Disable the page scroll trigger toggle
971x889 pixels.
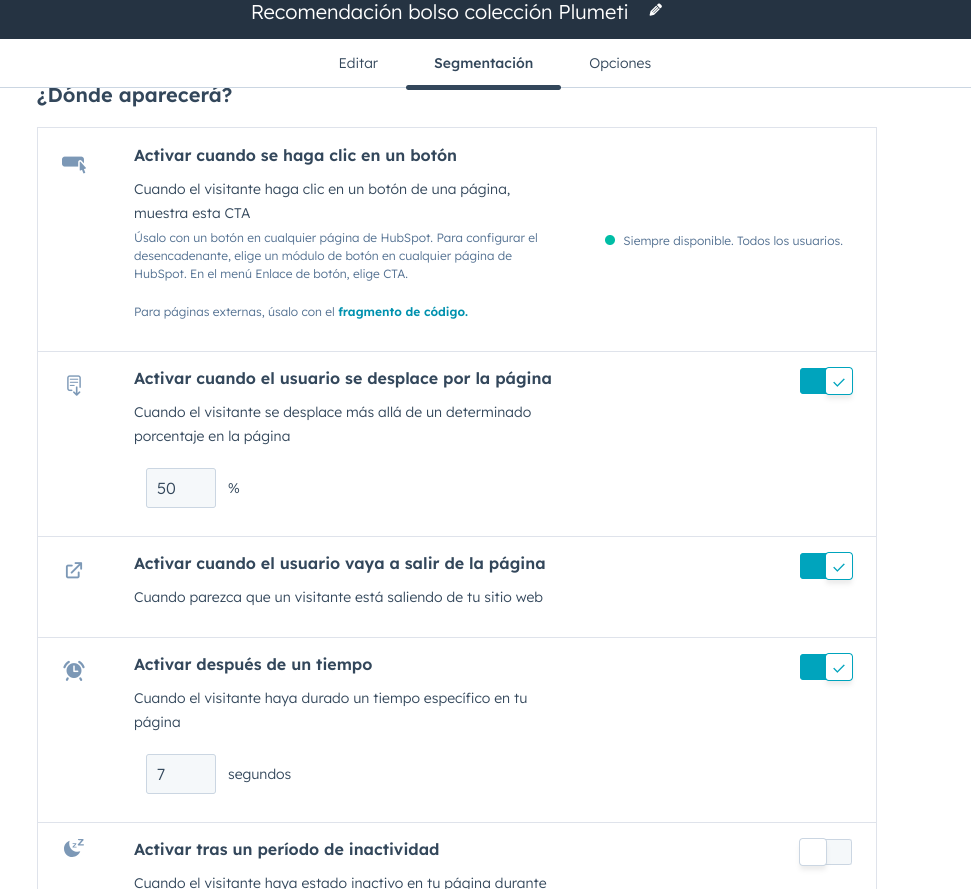click(826, 381)
